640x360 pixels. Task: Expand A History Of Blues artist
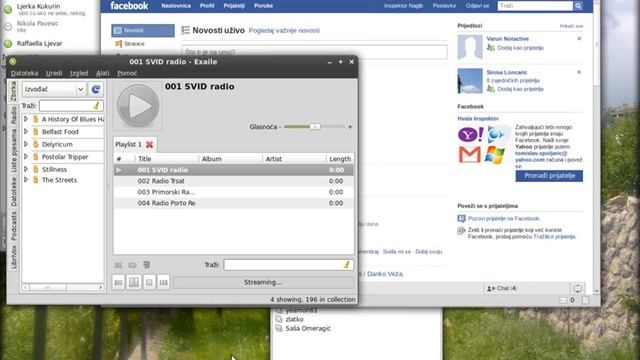(x=26, y=119)
